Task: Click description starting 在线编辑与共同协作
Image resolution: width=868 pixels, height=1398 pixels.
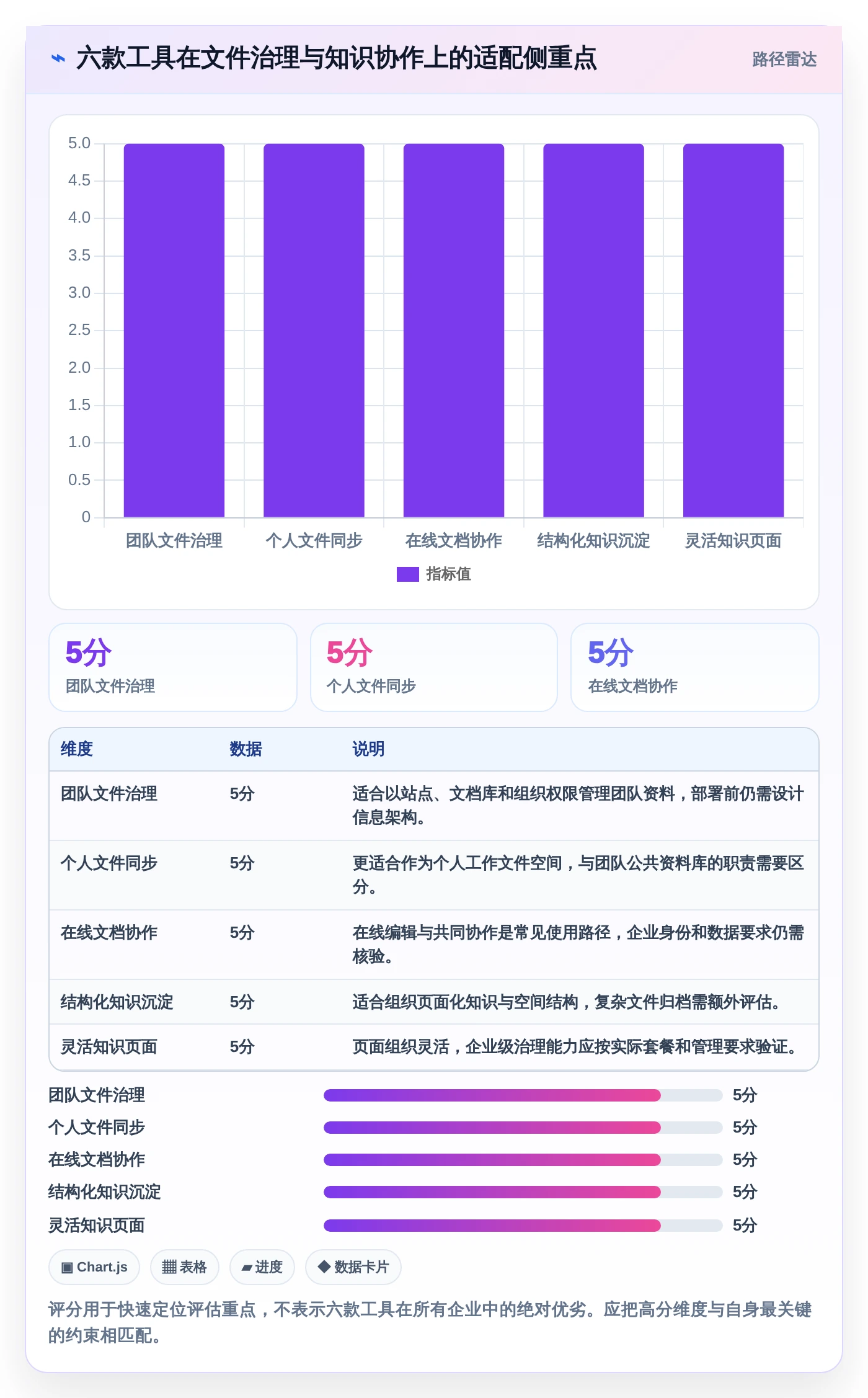Action: 578,945
